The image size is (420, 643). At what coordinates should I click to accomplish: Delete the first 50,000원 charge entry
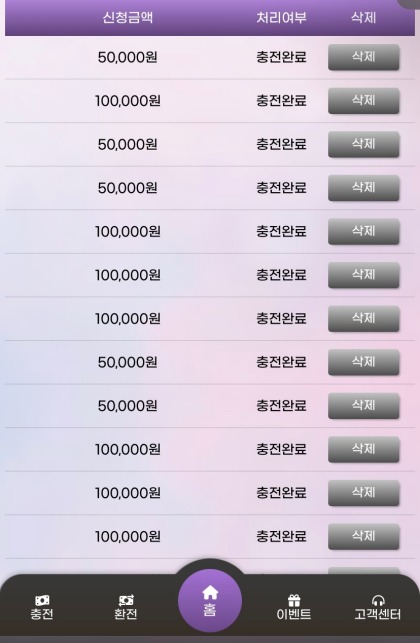point(363,57)
